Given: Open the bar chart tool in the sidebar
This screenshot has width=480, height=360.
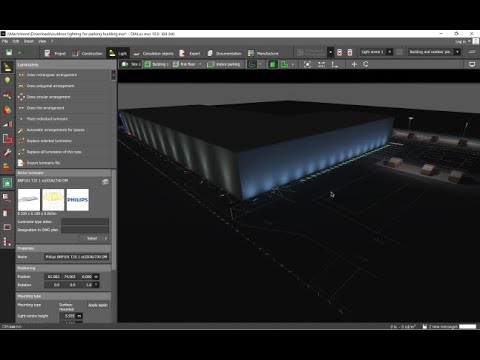Looking at the screenshot, I should pos(7,124).
